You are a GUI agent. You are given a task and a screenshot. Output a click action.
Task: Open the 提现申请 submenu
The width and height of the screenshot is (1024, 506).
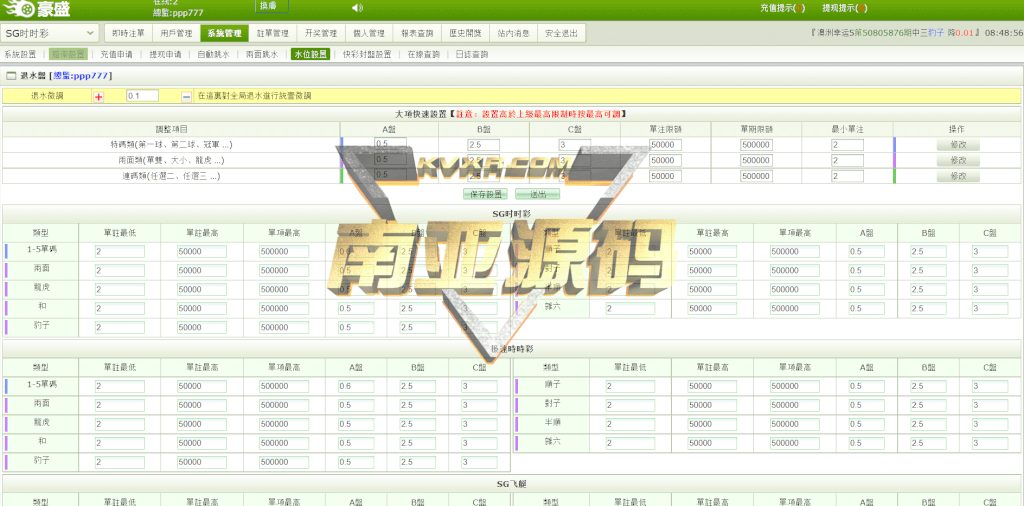(166, 54)
